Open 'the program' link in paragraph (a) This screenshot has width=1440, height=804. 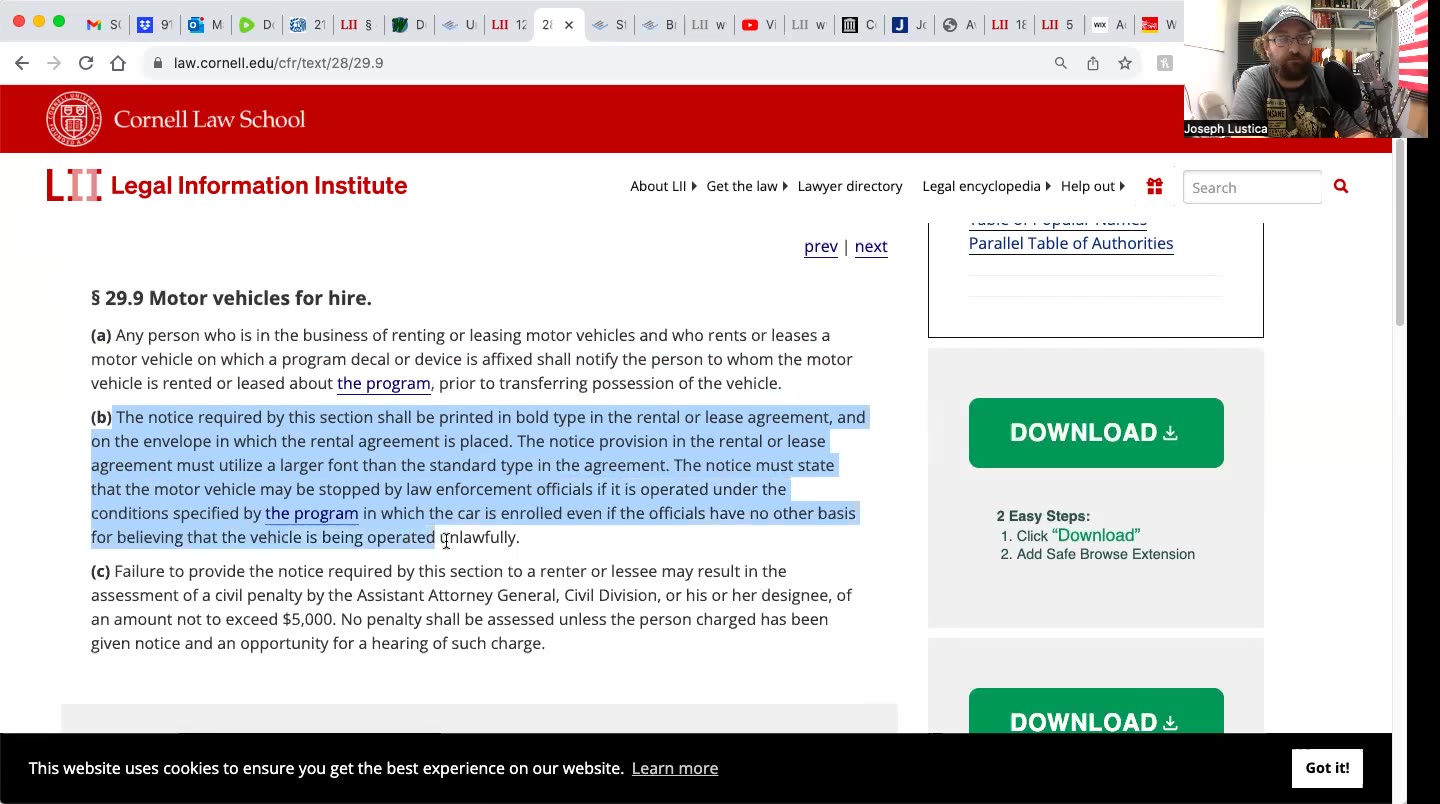pyautogui.click(x=384, y=383)
